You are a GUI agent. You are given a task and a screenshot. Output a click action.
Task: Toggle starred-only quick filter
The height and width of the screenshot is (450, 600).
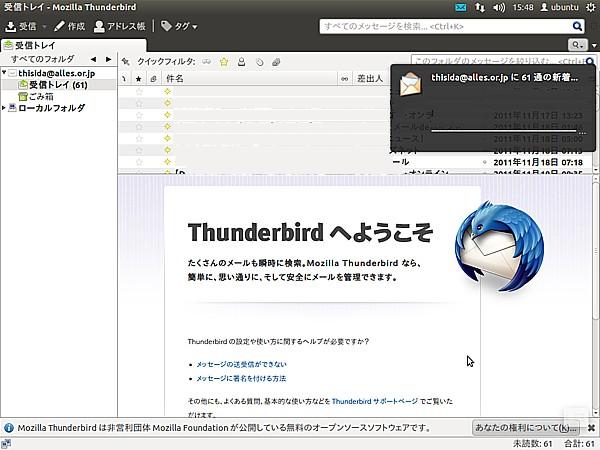tap(224, 62)
